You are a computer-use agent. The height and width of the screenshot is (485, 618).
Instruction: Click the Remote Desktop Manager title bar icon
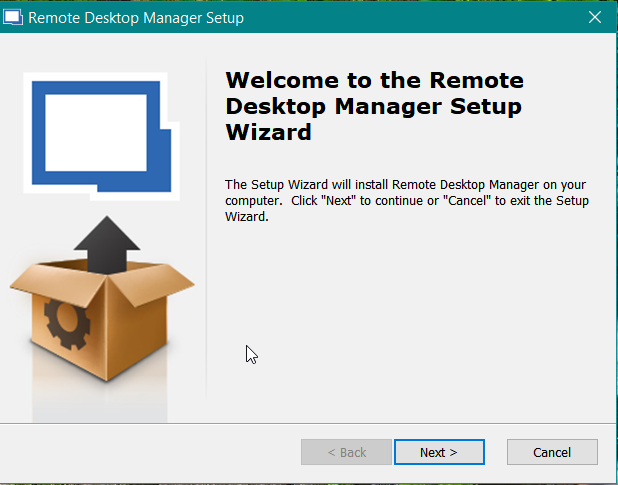[x=13, y=18]
